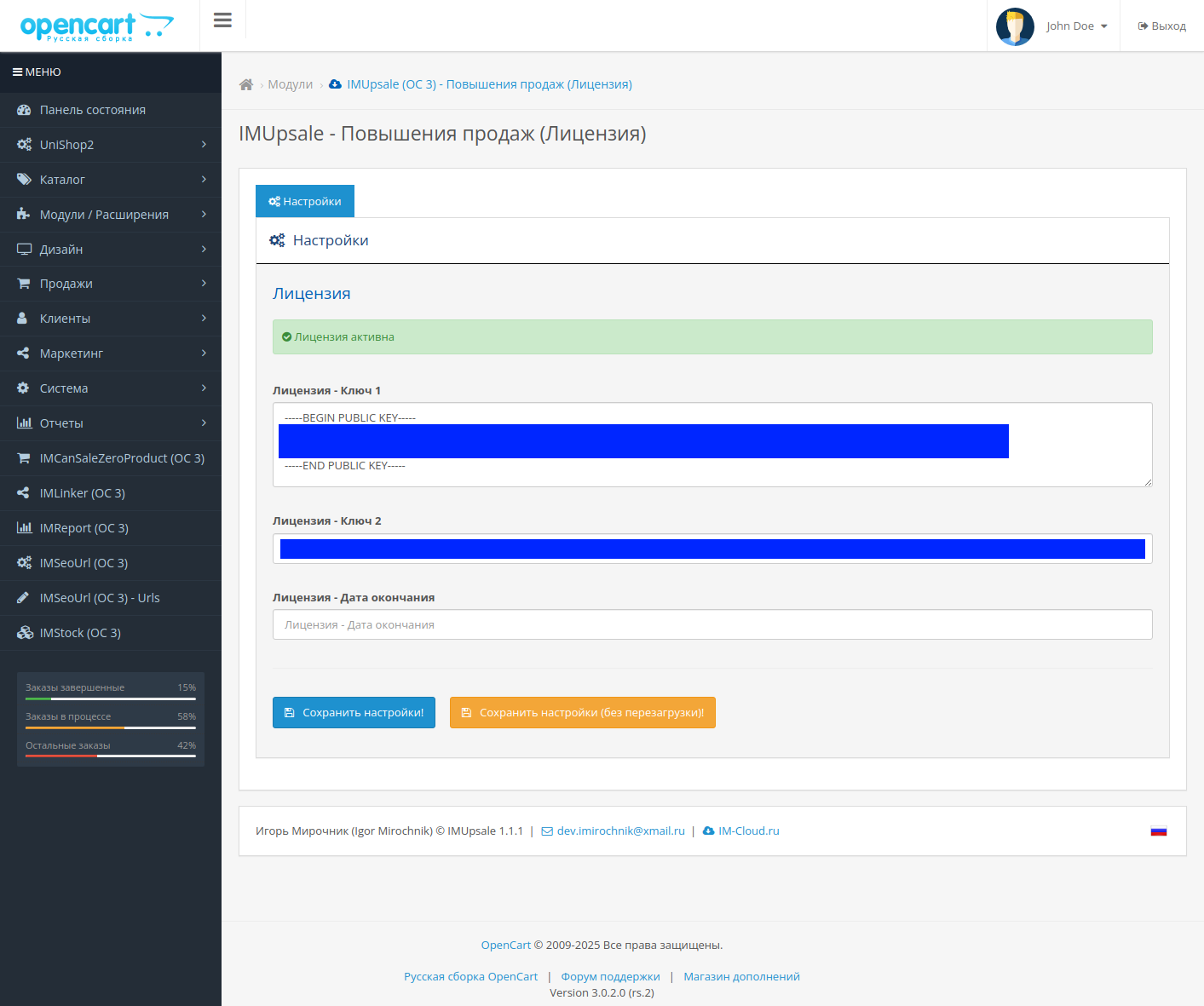Open the John Doe user dropdown
Image resolution: width=1204 pixels, height=1006 pixels.
(1077, 26)
